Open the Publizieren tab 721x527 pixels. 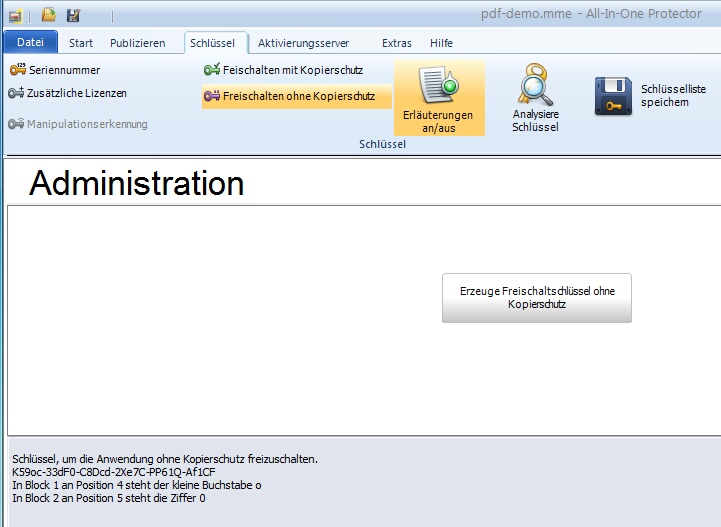138,43
